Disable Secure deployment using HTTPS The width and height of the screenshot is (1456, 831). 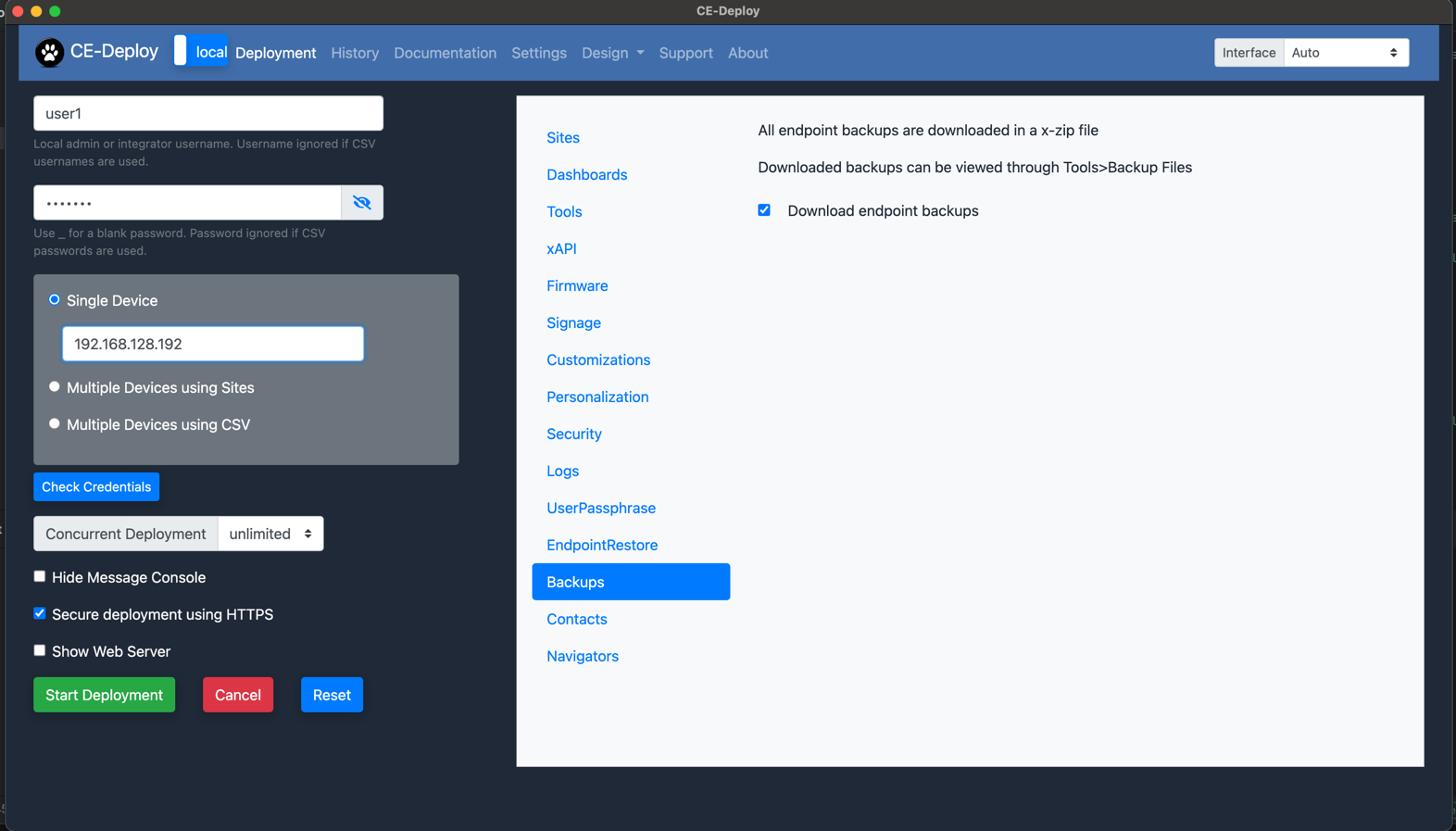(40, 614)
